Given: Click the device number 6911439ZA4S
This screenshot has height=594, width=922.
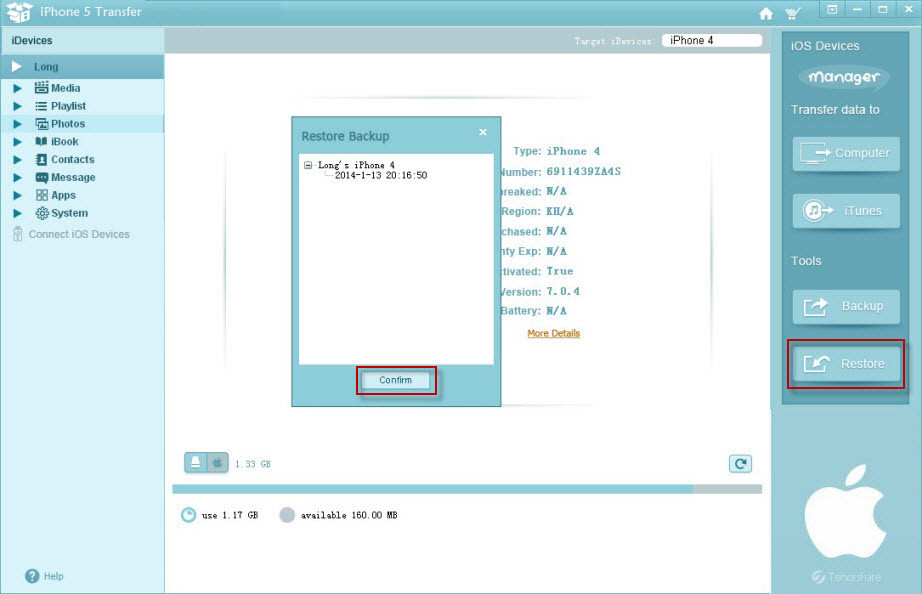Looking at the screenshot, I should click(x=583, y=172).
